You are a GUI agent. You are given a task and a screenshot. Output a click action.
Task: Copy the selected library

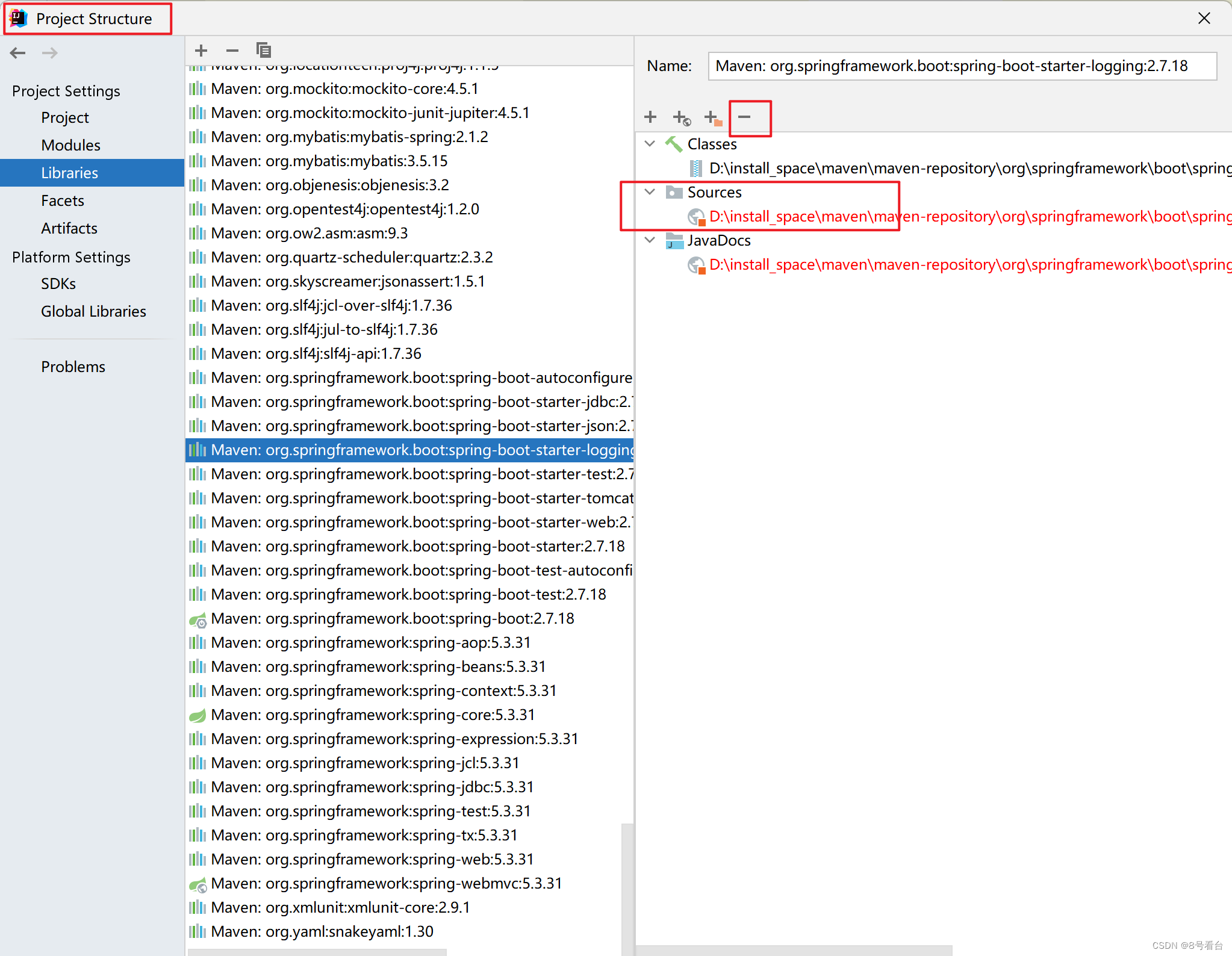264,51
